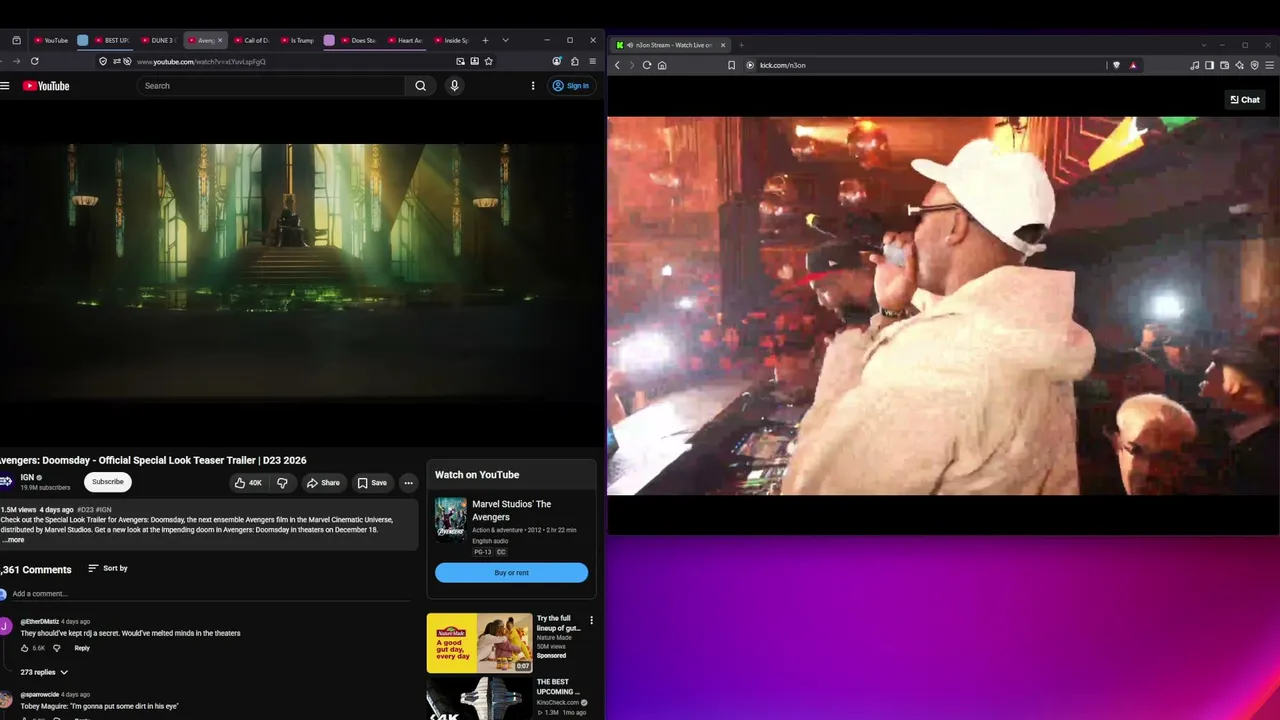The height and width of the screenshot is (720, 1280).
Task: Open more actions menu beside Save
Action: [408, 483]
